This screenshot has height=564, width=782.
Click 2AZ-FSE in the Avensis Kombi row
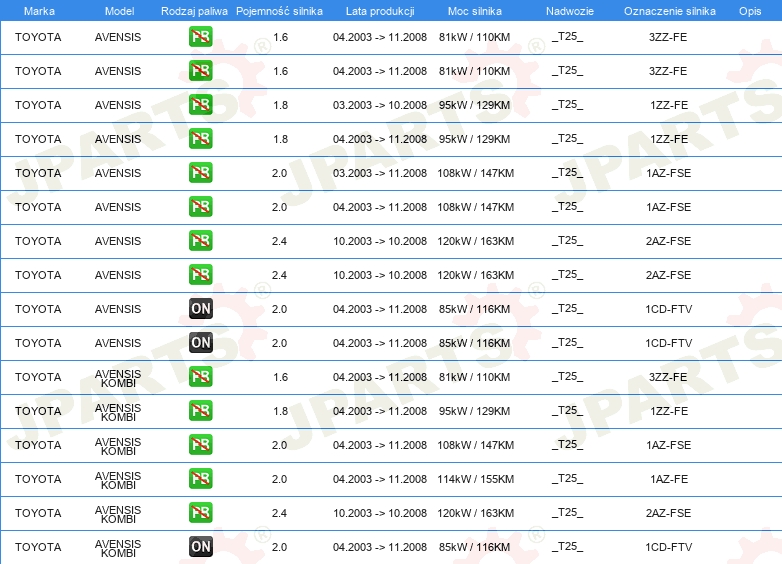(x=668, y=513)
